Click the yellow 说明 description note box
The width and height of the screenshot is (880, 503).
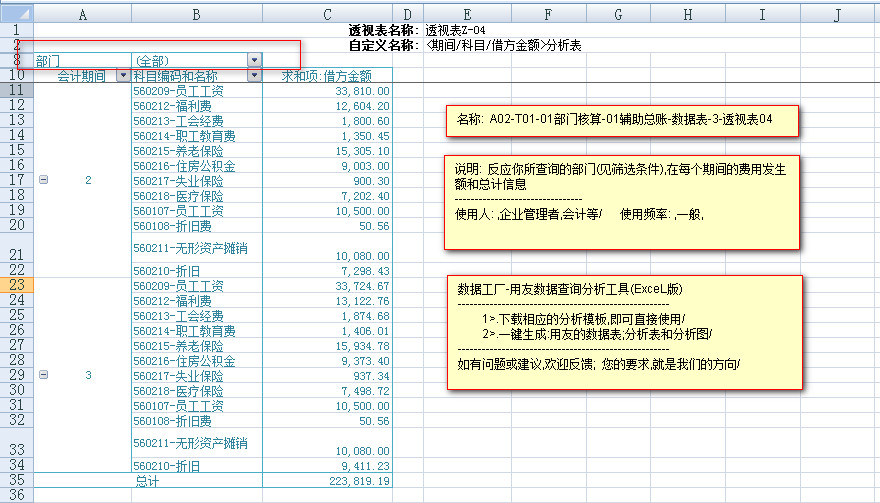(623, 200)
